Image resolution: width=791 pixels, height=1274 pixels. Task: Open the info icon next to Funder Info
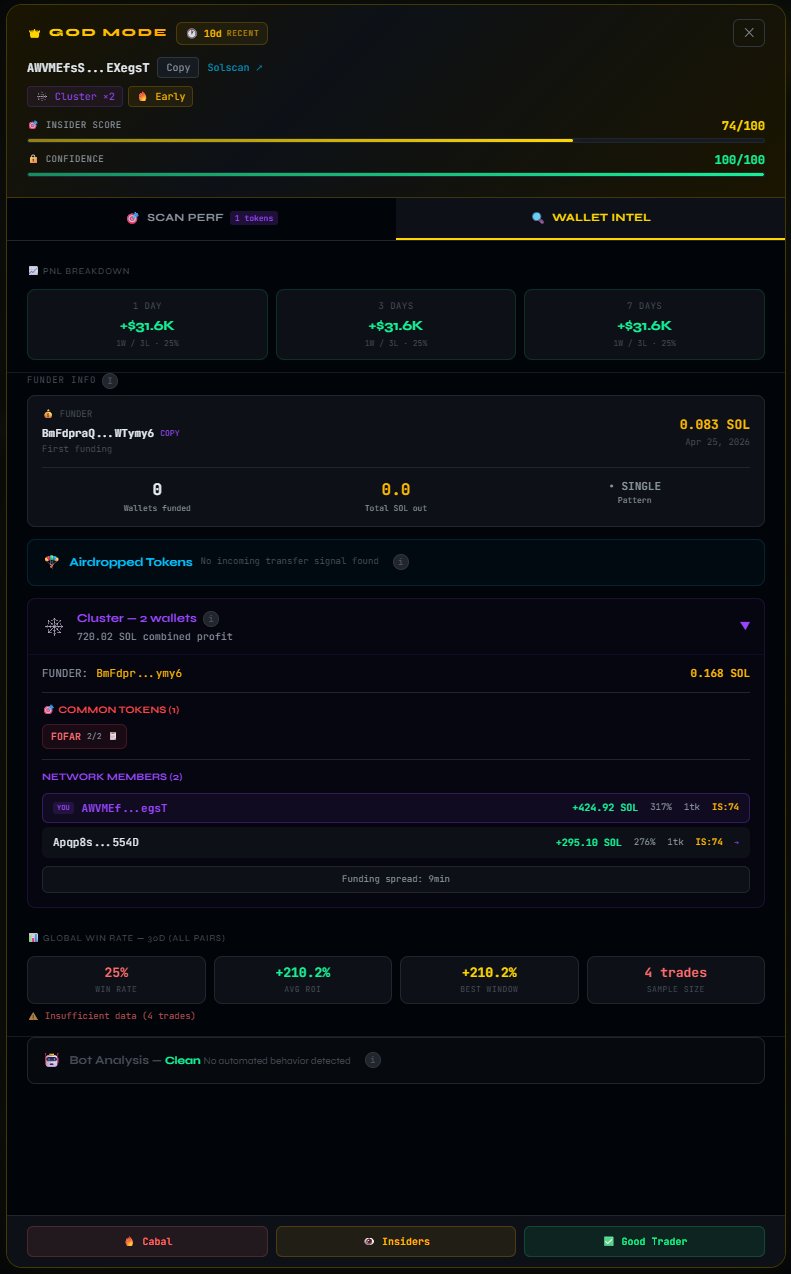tap(110, 380)
